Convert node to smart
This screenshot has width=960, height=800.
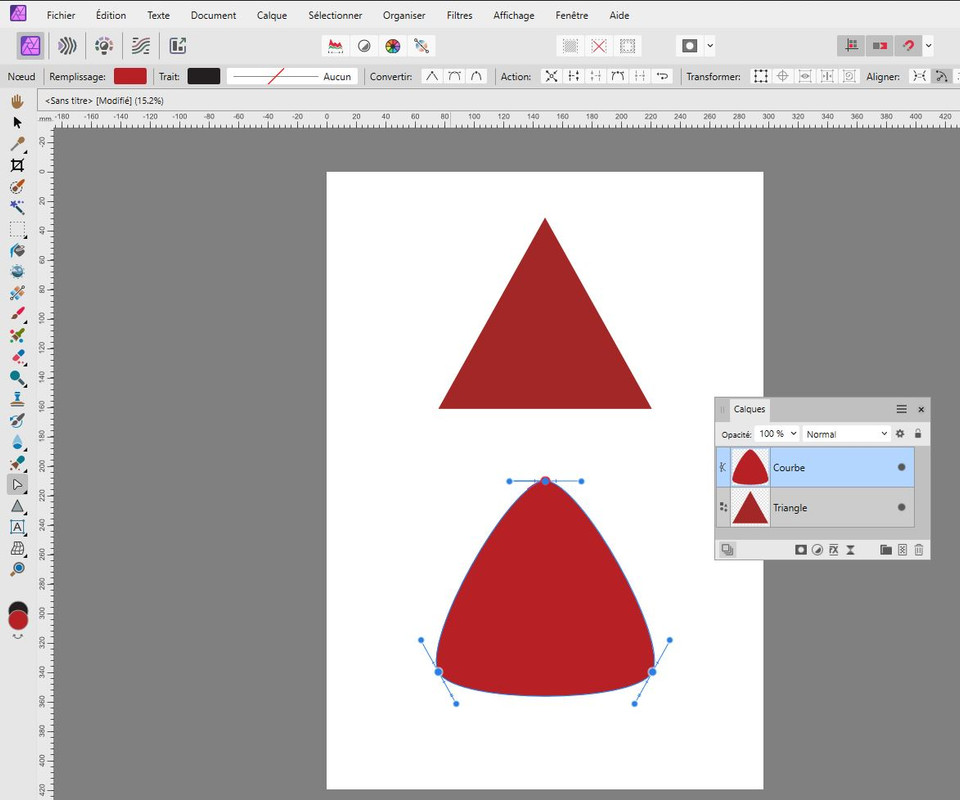476,77
